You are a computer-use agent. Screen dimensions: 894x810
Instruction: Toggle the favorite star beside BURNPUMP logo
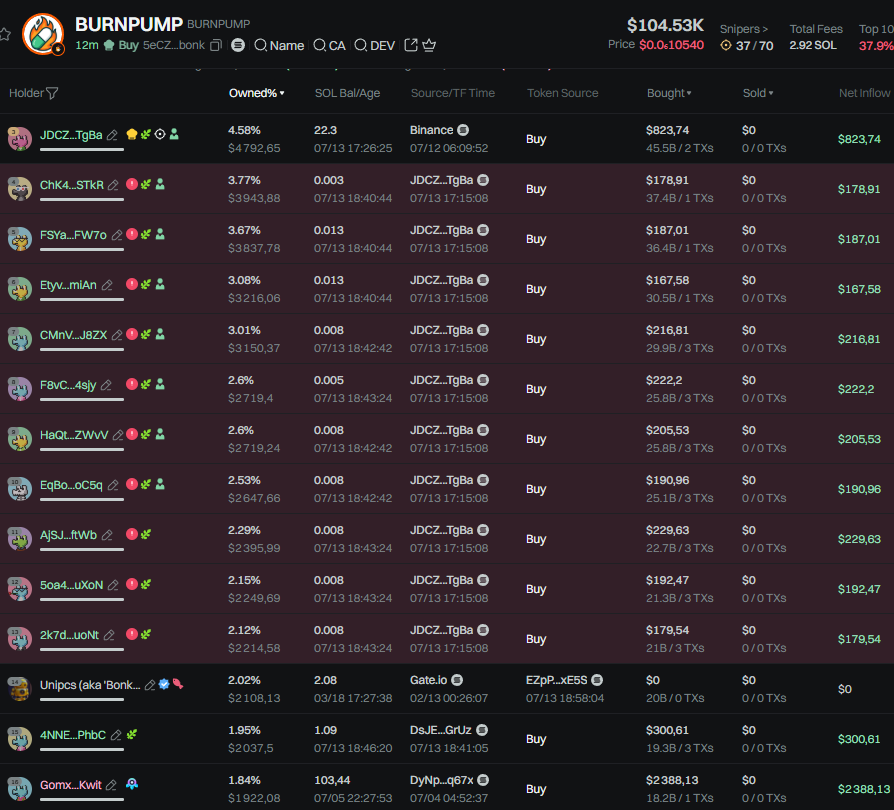click(x=5, y=34)
